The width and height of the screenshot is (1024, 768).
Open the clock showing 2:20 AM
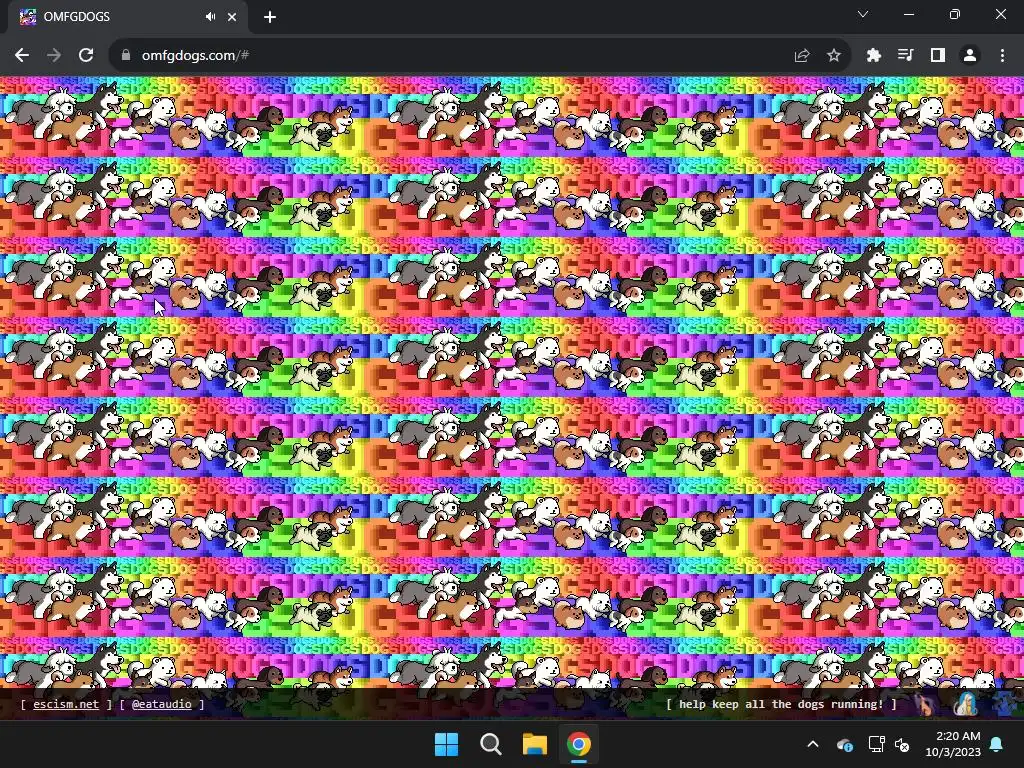point(953,744)
